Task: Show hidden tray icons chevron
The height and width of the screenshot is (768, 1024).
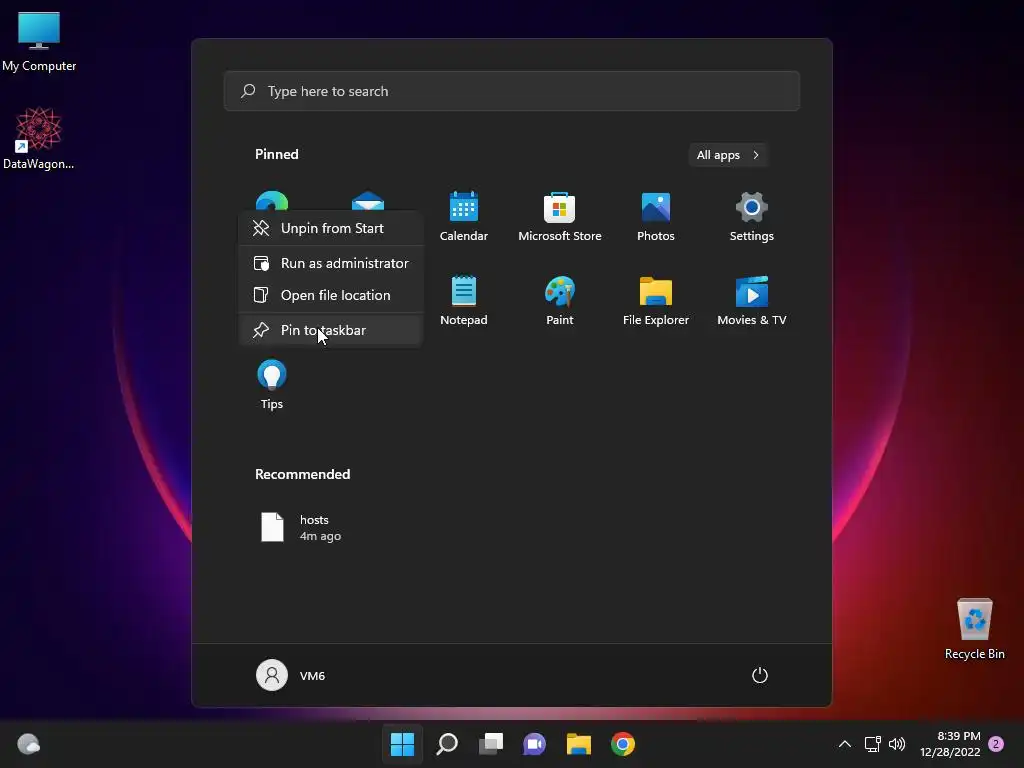Action: [844, 744]
